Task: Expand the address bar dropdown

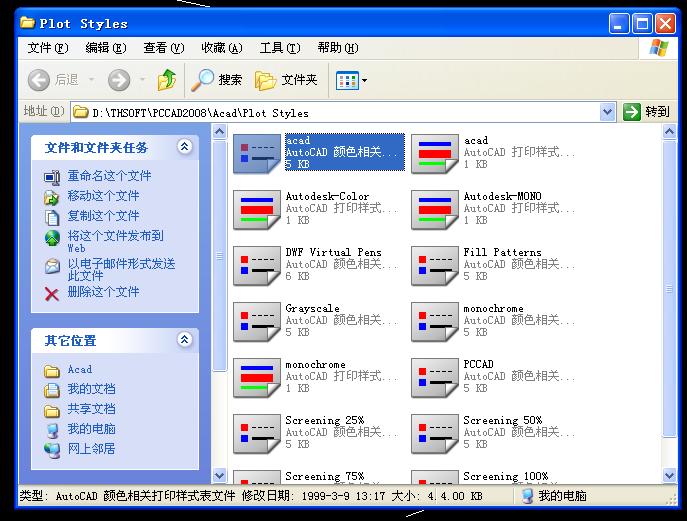Action: click(607, 112)
